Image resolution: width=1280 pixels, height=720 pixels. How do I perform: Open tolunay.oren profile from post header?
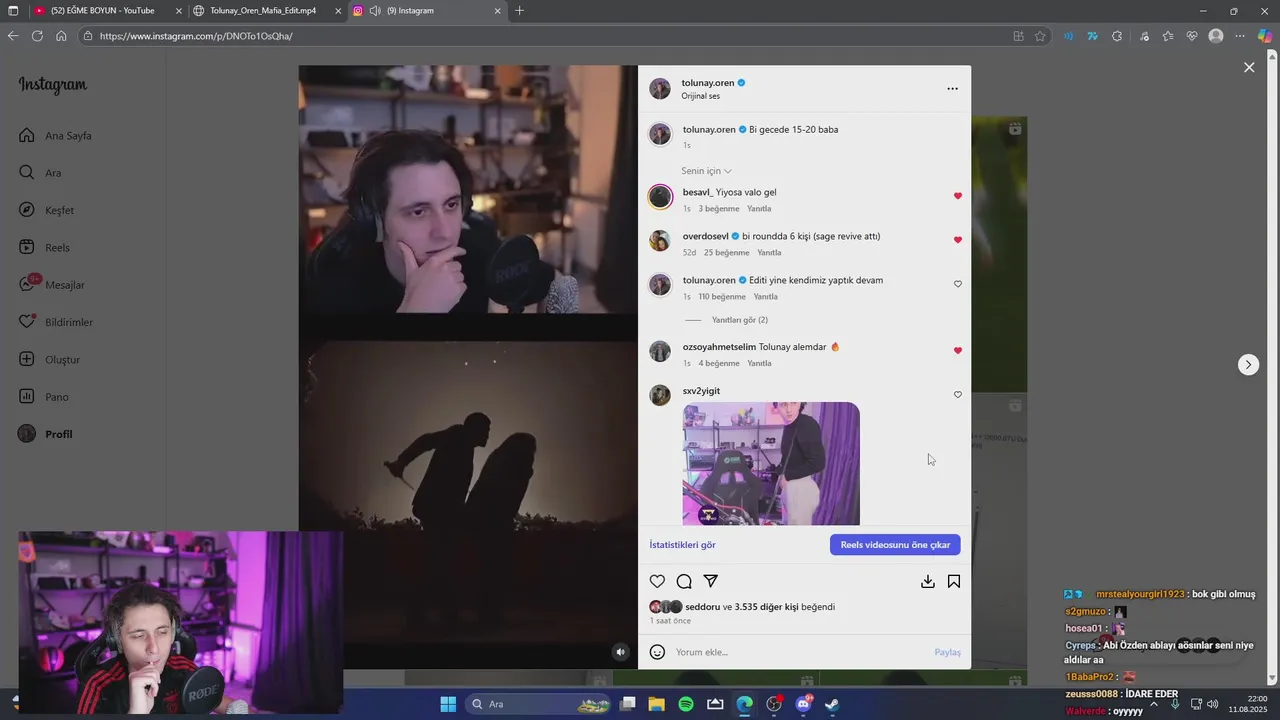[x=708, y=83]
